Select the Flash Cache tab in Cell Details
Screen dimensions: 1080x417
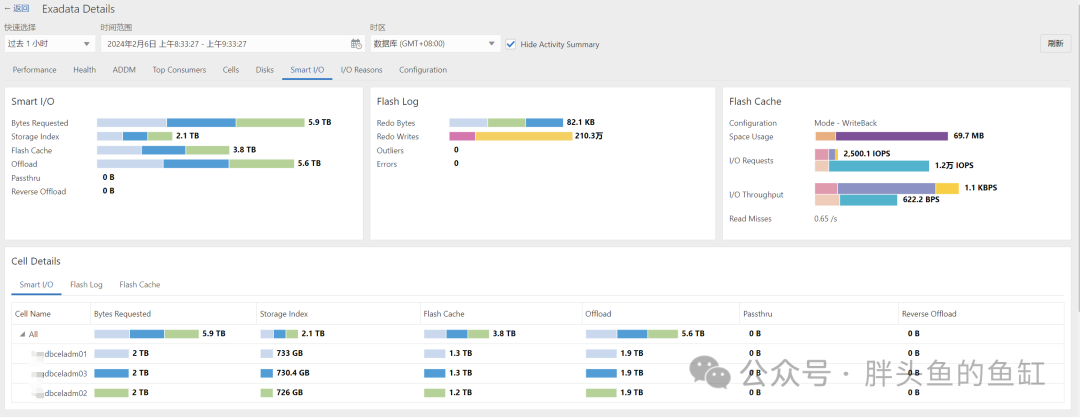pyautogui.click(x=140, y=284)
